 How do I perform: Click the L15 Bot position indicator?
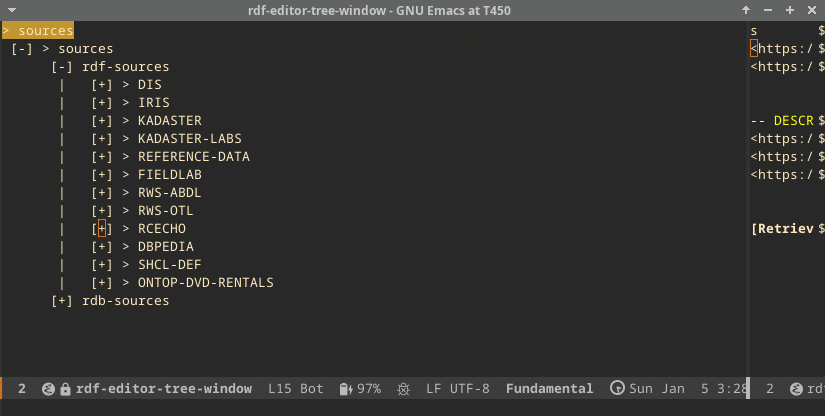click(x=296, y=388)
